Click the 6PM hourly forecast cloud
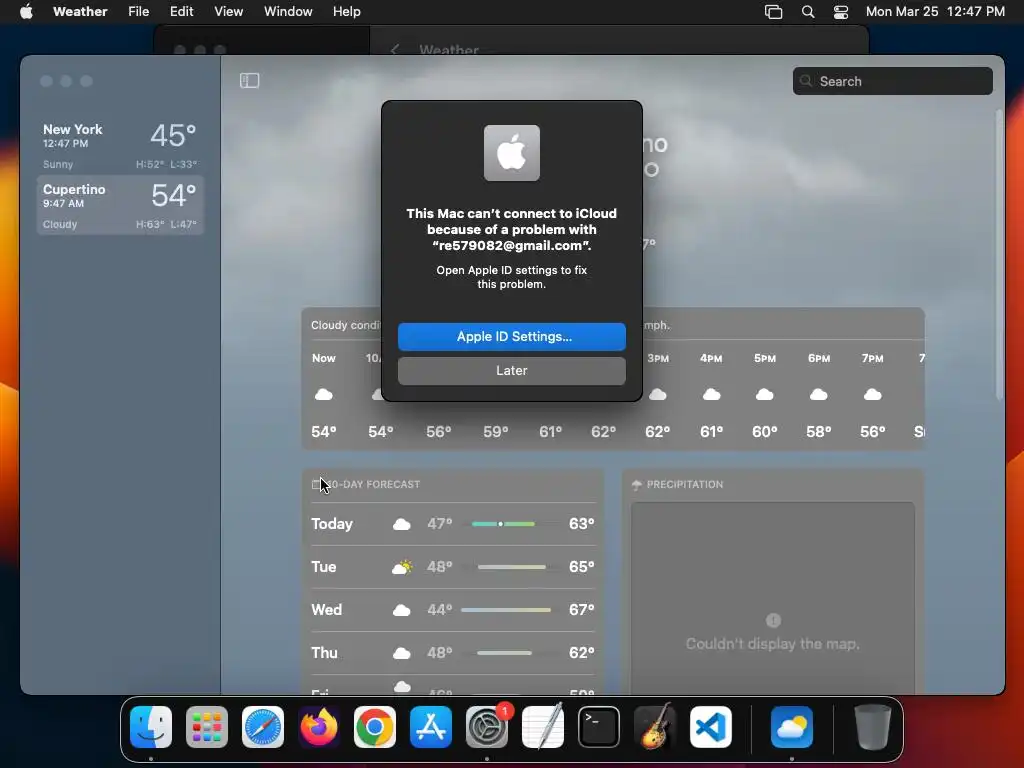1024x768 pixels. 818,394
